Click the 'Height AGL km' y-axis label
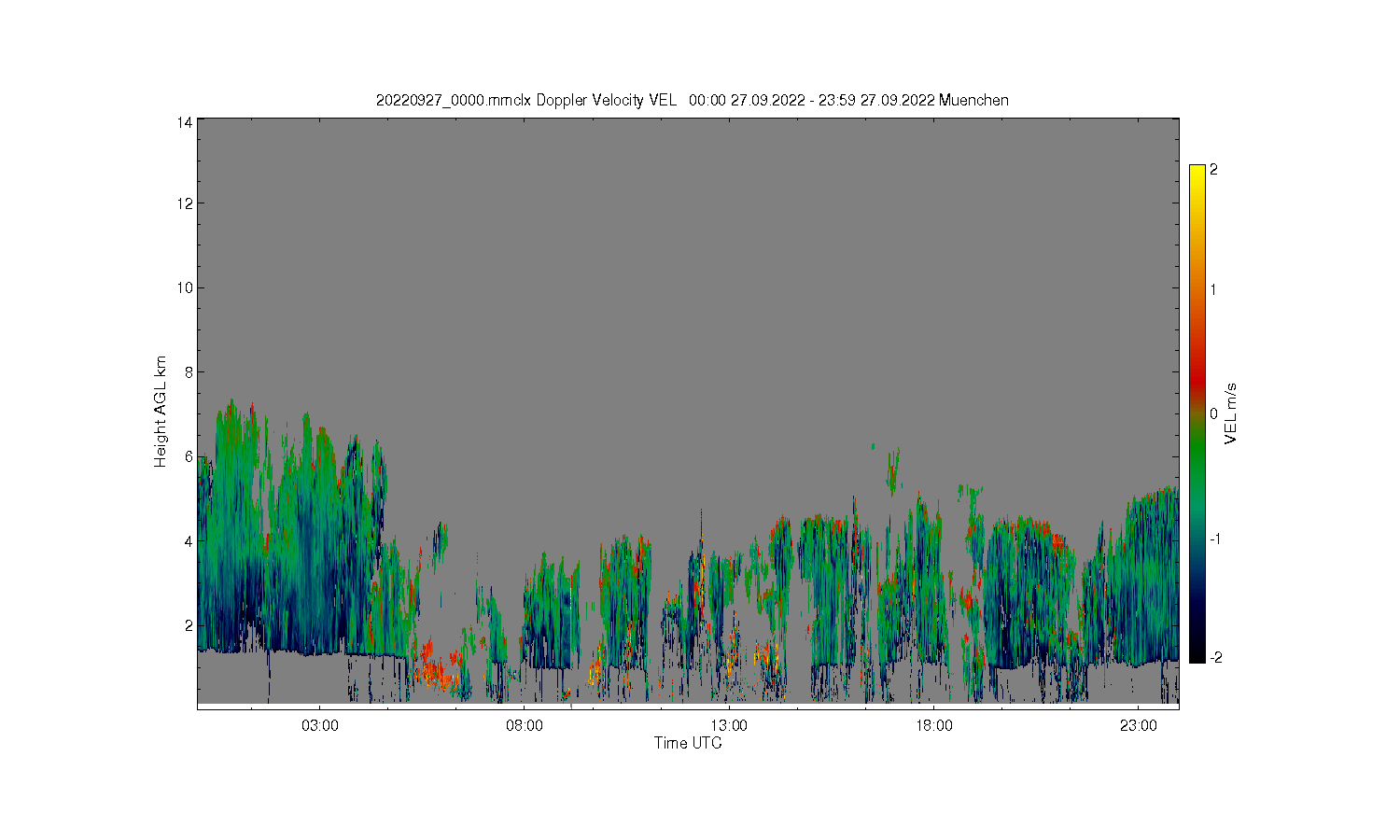This screenshot has width=1400, height=840. tap(161, 412)
